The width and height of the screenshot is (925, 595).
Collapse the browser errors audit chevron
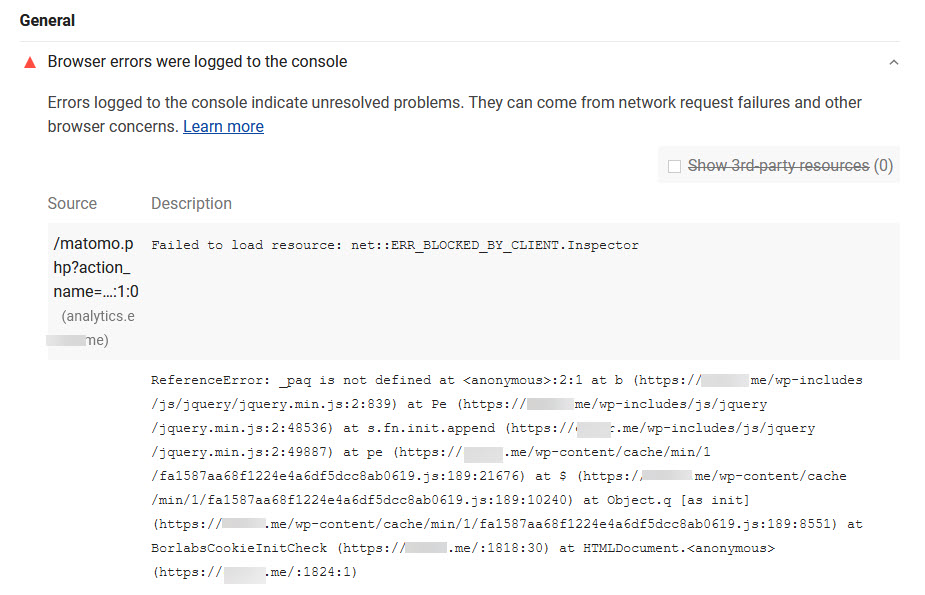pos(894,62)
